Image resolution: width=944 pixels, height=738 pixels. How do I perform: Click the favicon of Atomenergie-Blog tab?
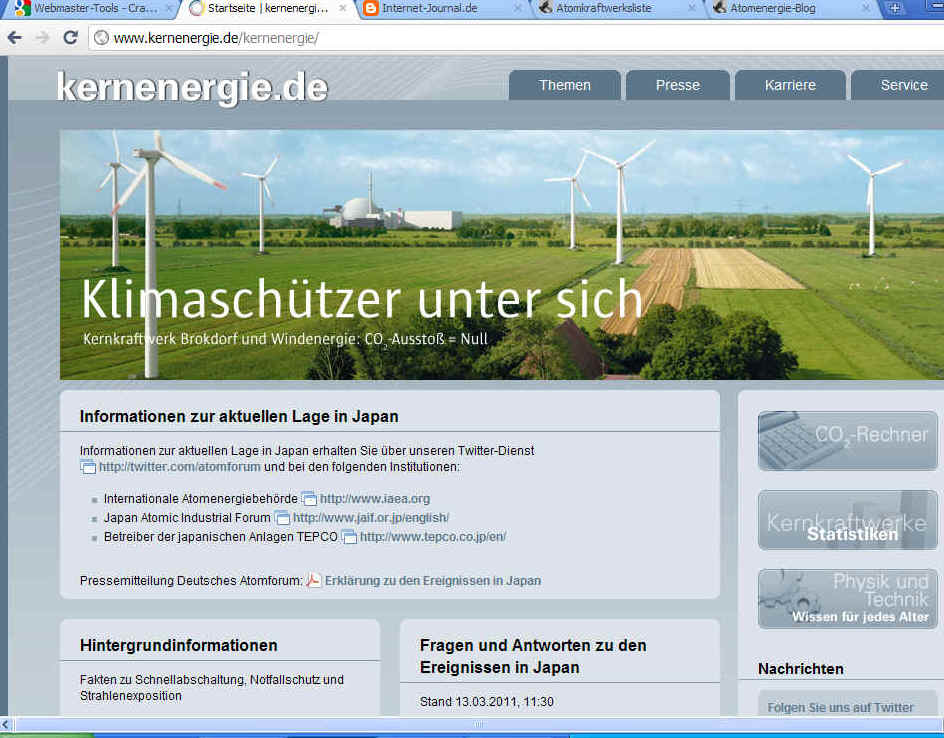point(719,8)
